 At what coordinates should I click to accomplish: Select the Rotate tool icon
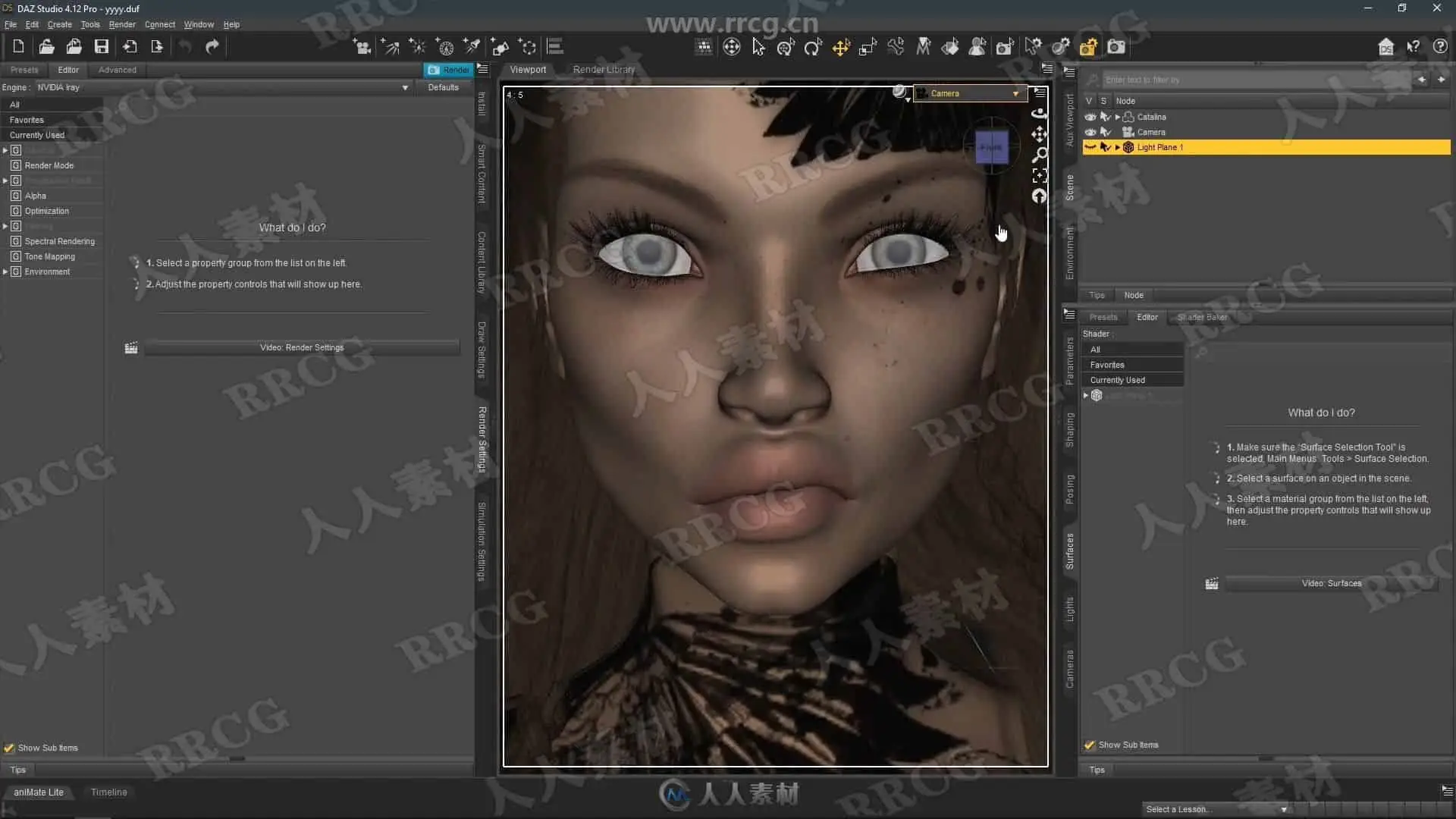[x=813, y=48]
